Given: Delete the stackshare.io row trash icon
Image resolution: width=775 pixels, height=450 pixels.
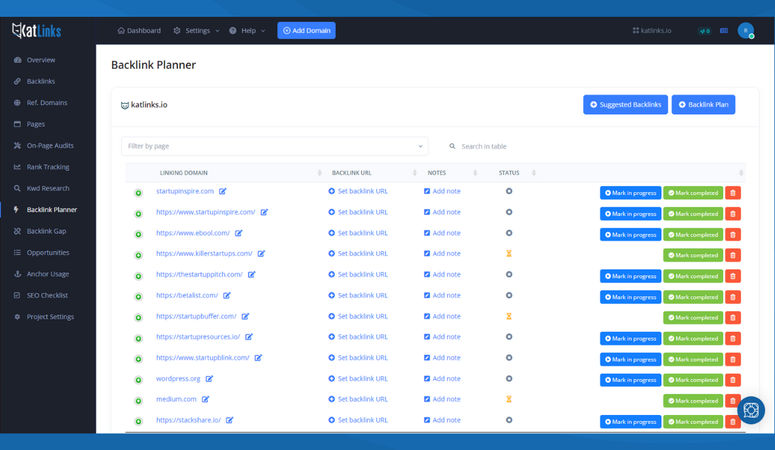Looking at the screenshot, I should pyautogui.click(x=733, y=422).
